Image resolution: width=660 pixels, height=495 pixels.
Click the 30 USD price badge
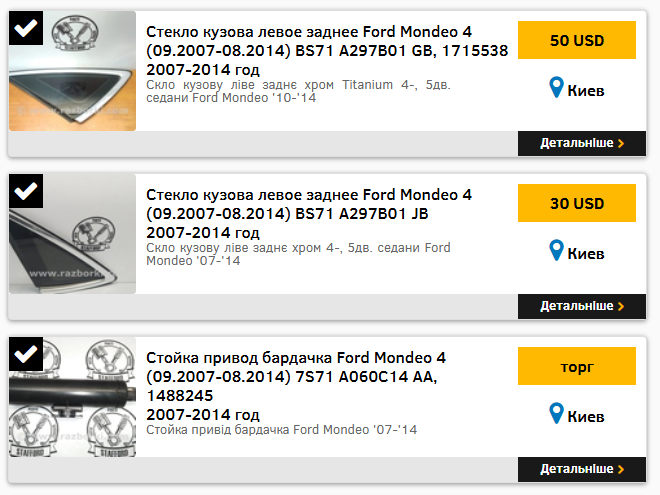(577, 203)
